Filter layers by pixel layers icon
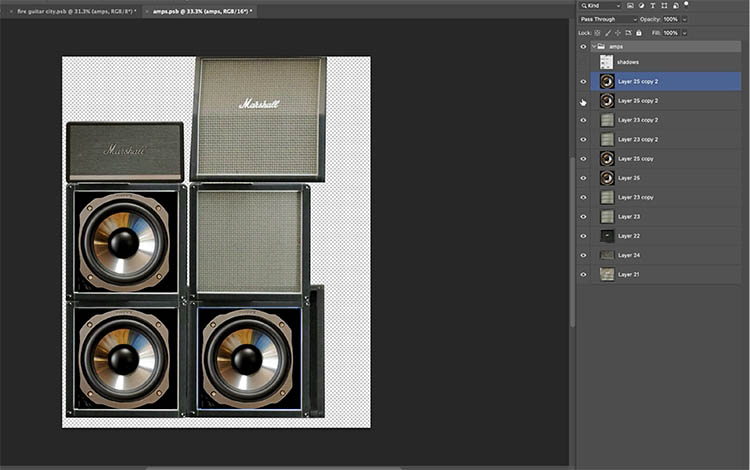This screenshot has width=750, height=470. pos(630,6)
